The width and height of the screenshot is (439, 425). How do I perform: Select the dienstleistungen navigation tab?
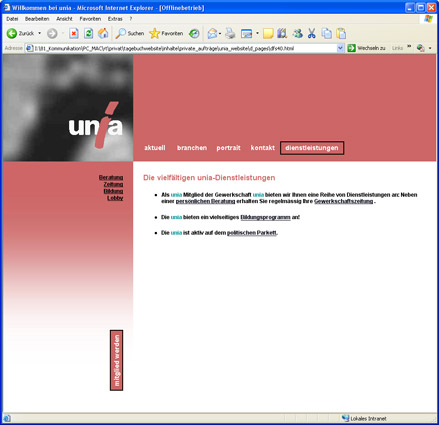312,148
